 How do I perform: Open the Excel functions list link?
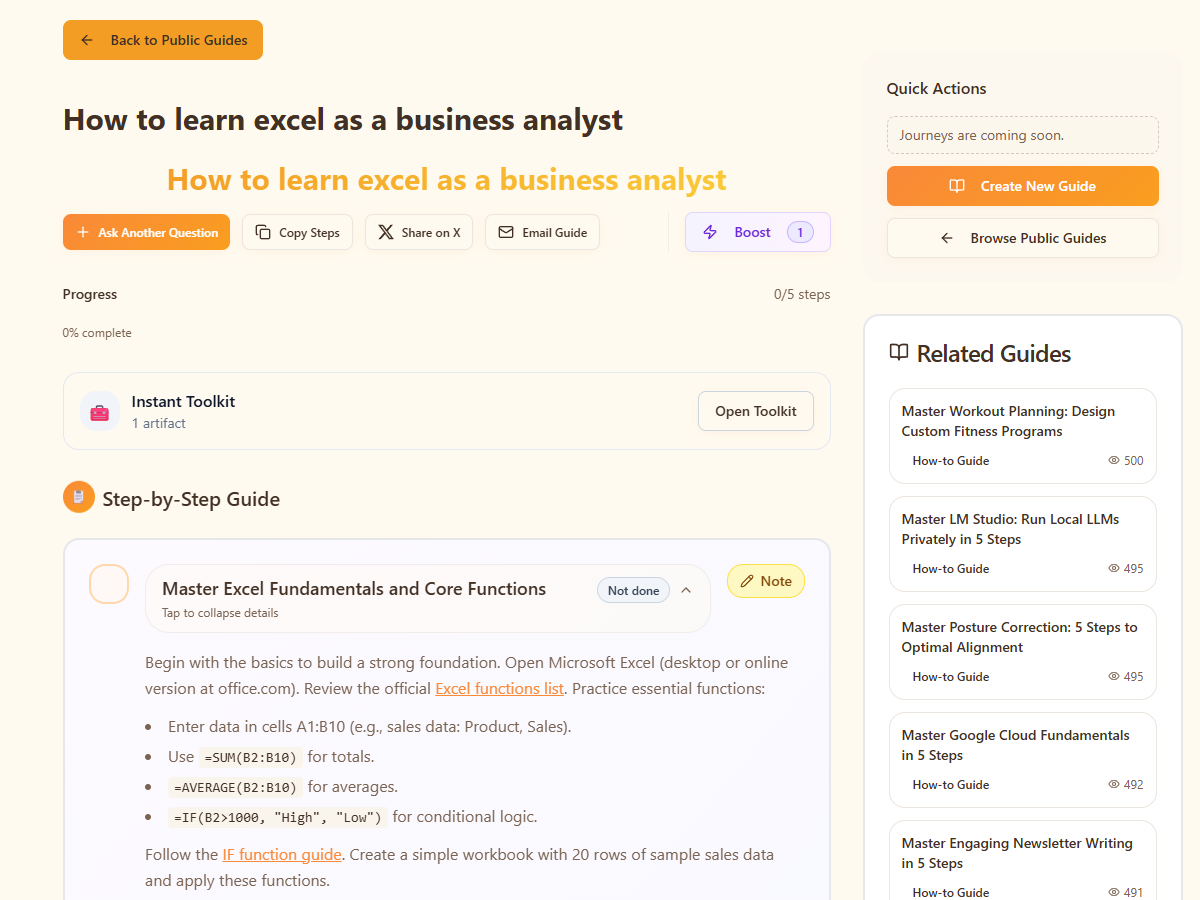click(499, 689)
